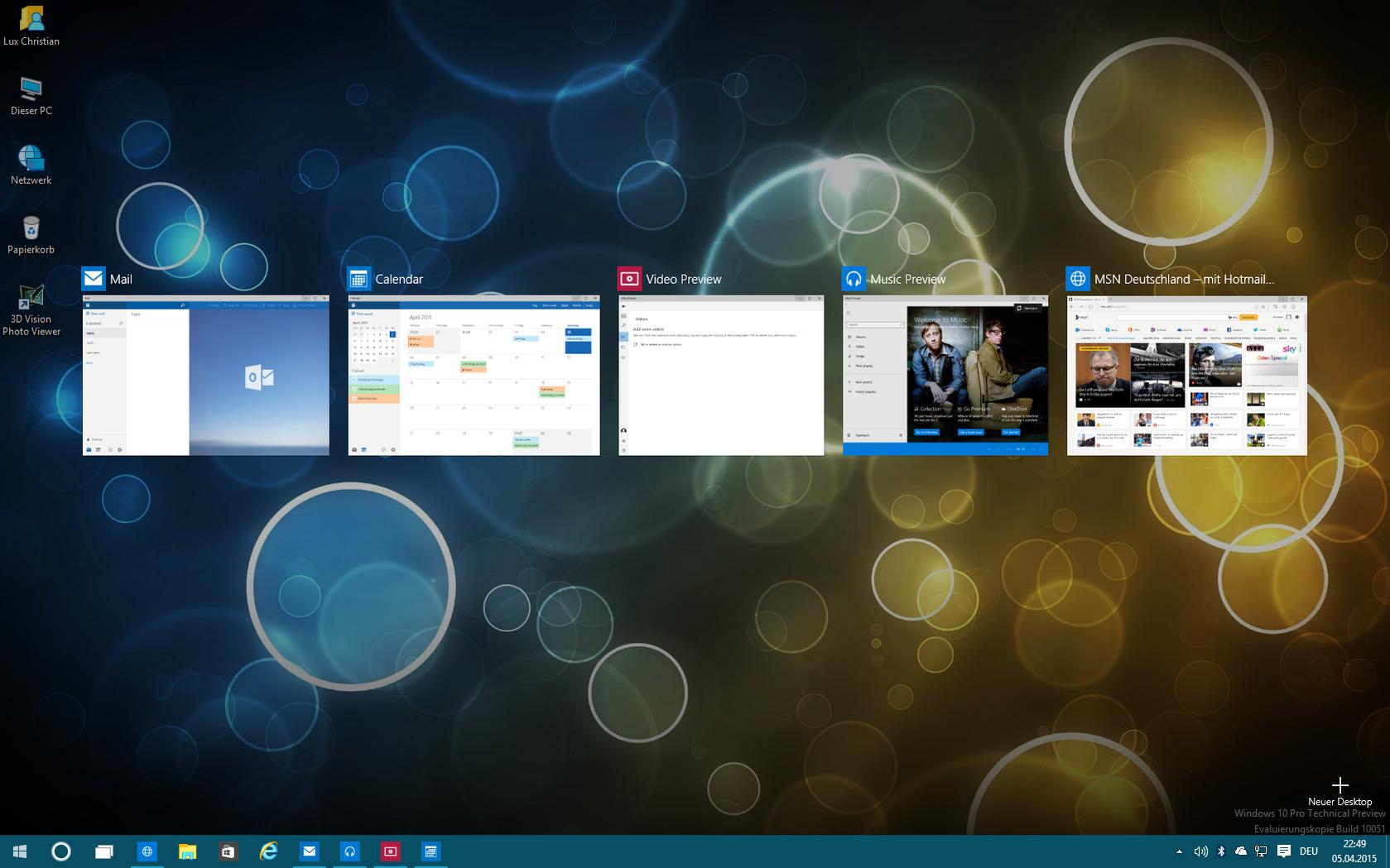The image size is (1390, 868).
Task: Open the Mail app from the taskbar
Action: click(309, 851)
